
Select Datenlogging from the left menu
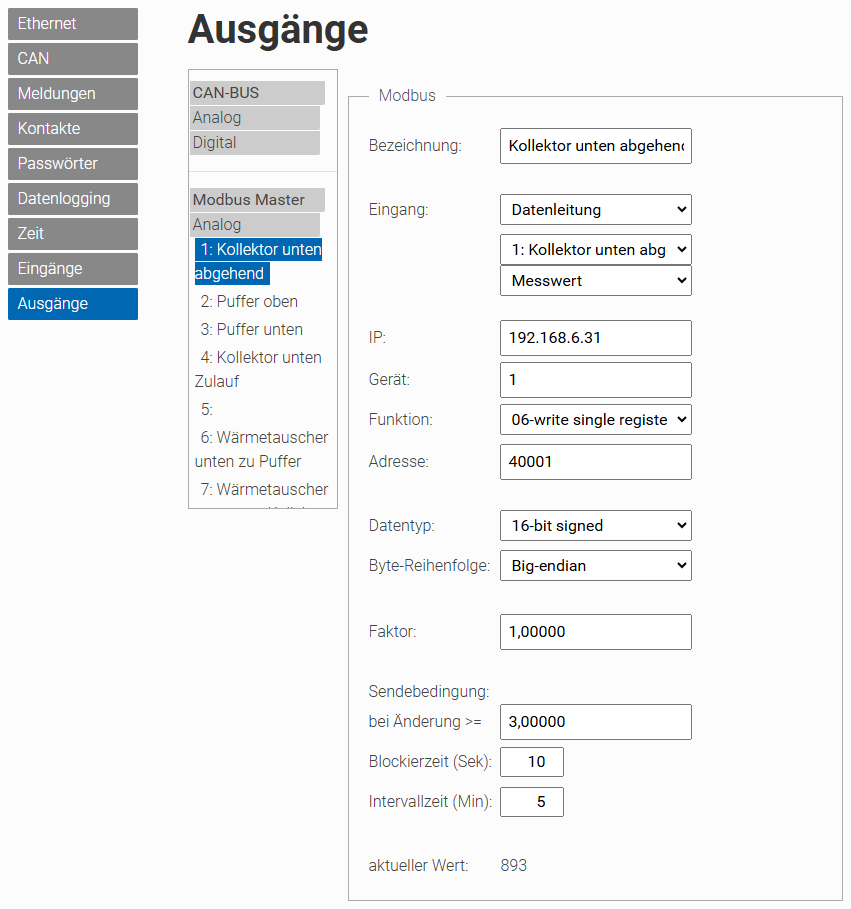pos(72,199)
